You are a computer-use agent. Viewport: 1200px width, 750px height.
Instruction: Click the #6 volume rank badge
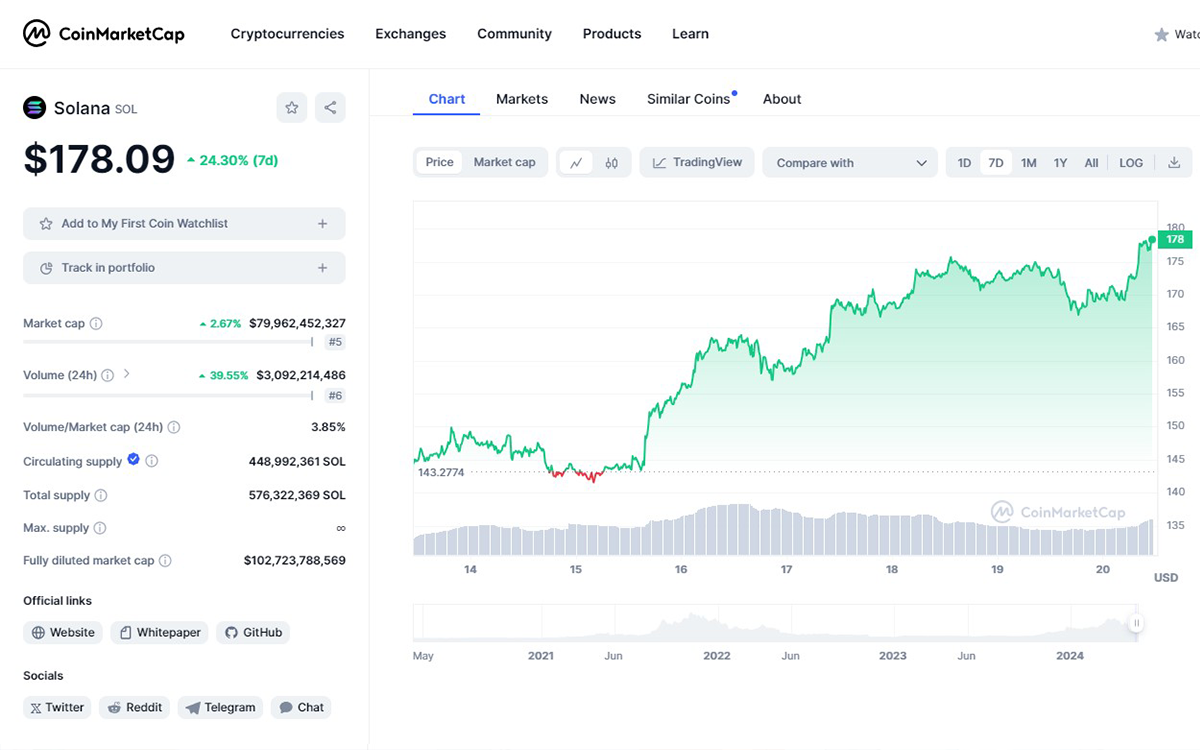(335, 396)
